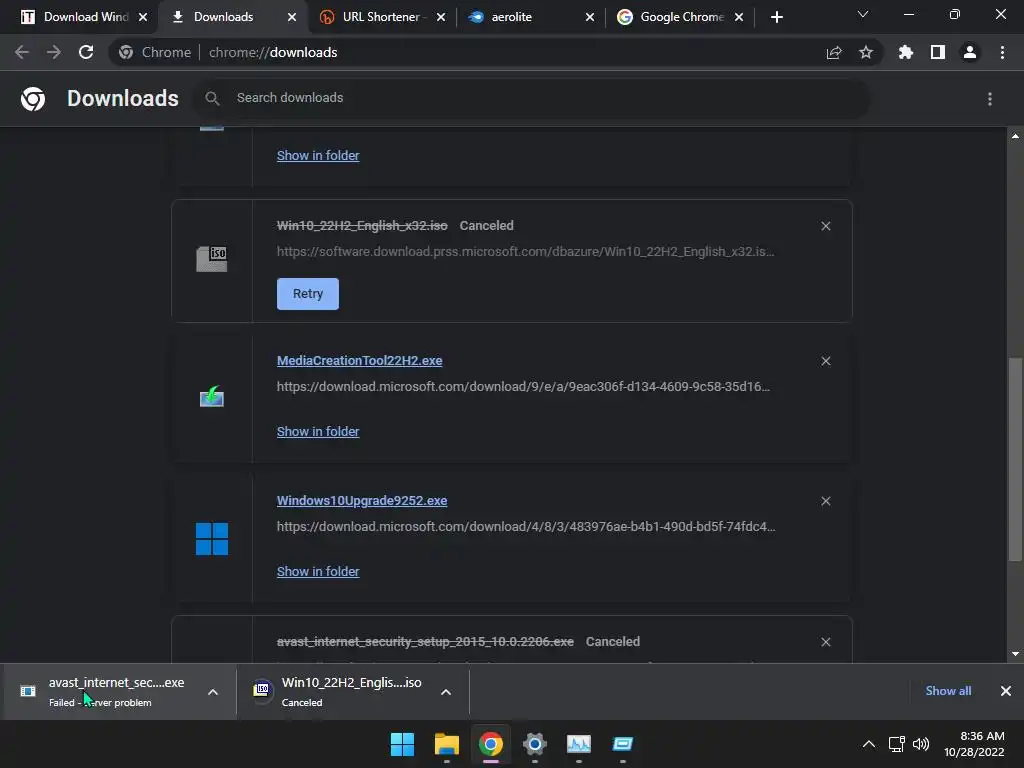Image resolution: width=1024 pixels, height=768 pixels.
Task: Open Windows10Upgrade9252.exe file link
Action: click(362, 501)
